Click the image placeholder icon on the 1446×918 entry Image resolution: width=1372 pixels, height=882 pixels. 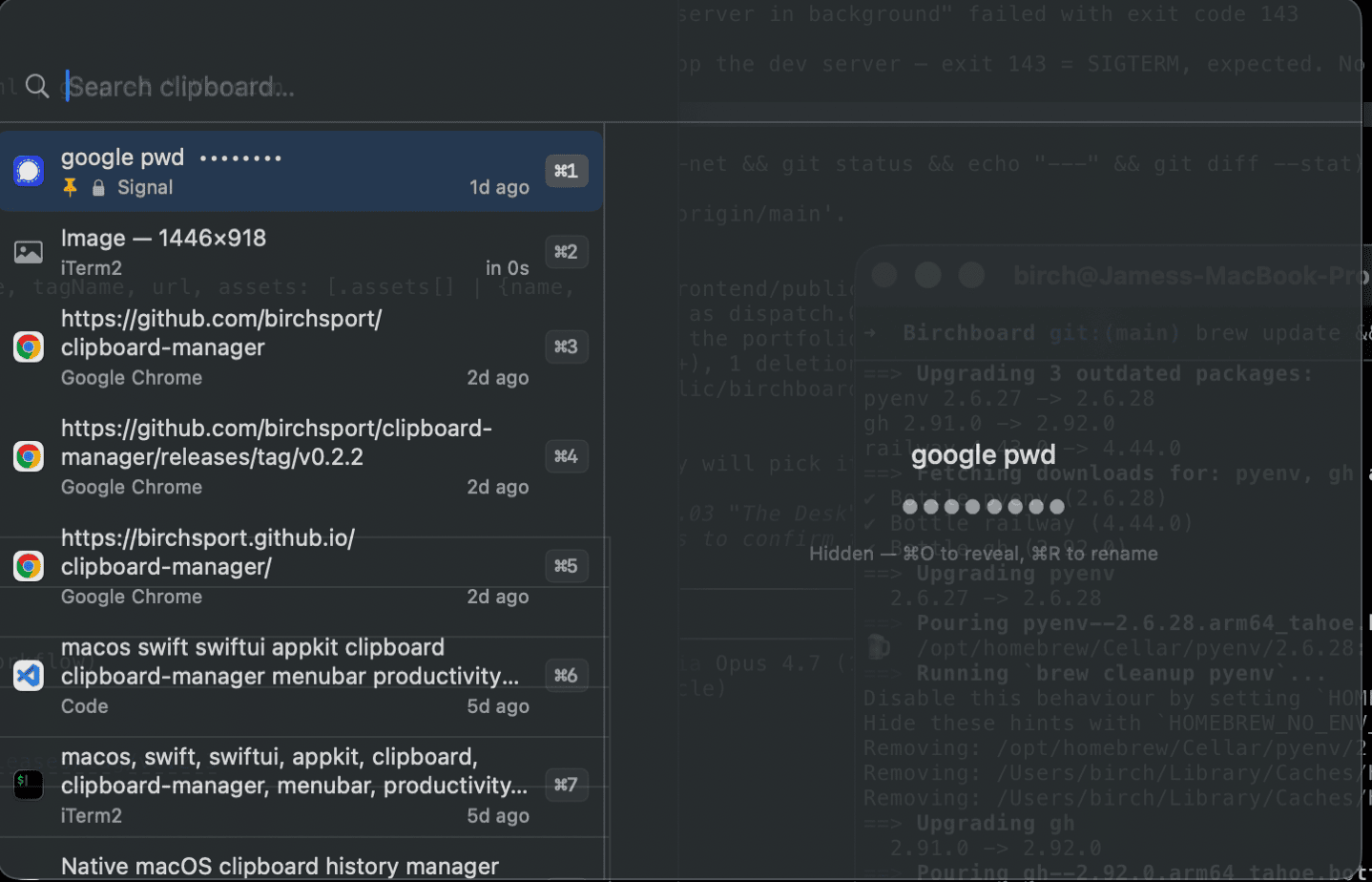click(x=29, y=252)
